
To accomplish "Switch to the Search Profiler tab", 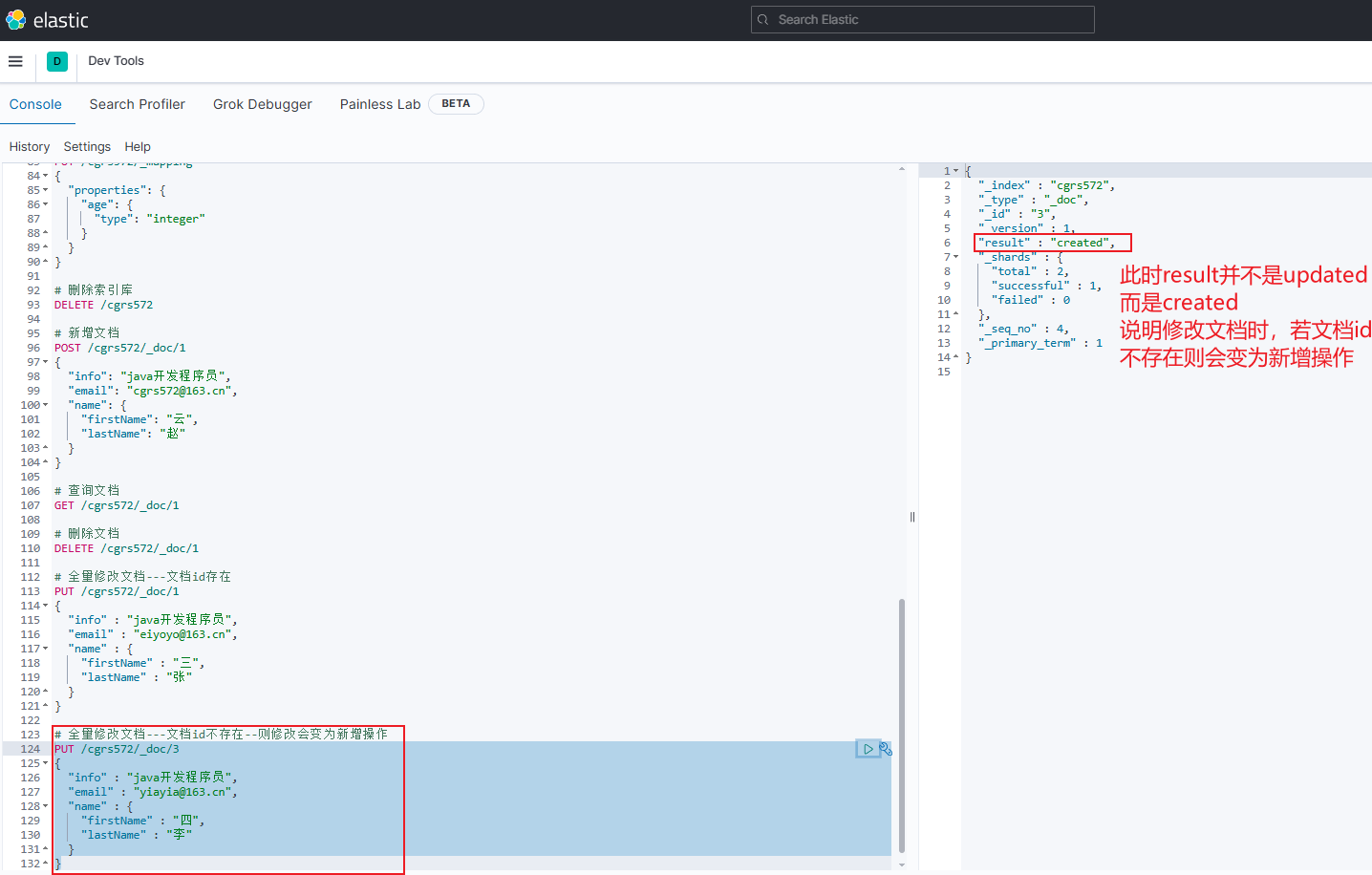I will [x=138, y=104].
